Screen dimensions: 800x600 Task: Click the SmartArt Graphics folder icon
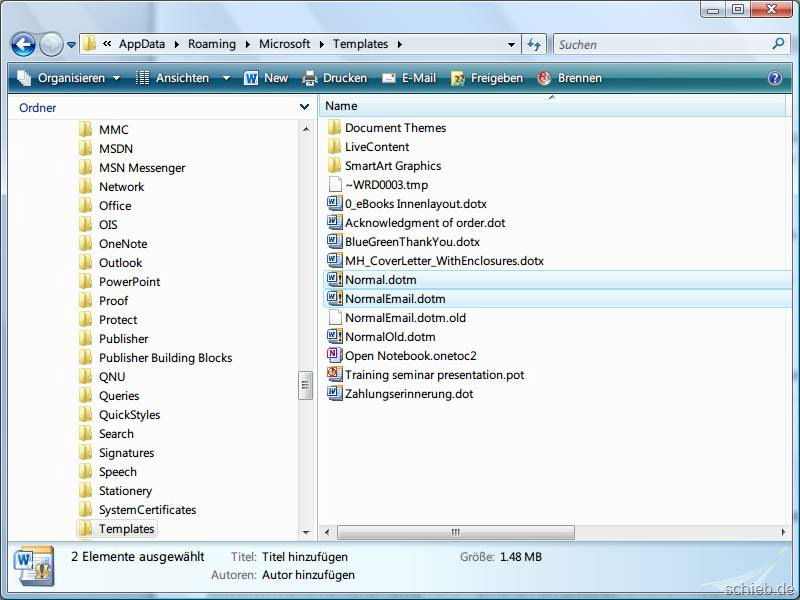pyautogui.click(x=334, y=165)
